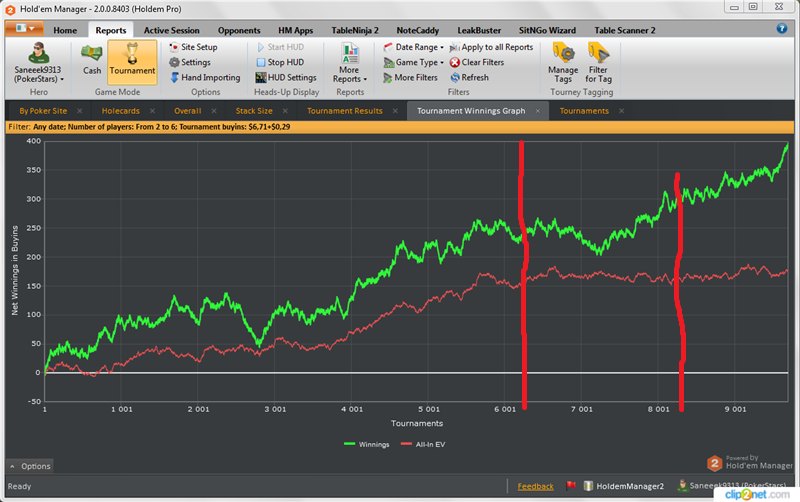Switch to the Home ribbon tab
This screenshot has height=502, width=800.
[65, 30]
